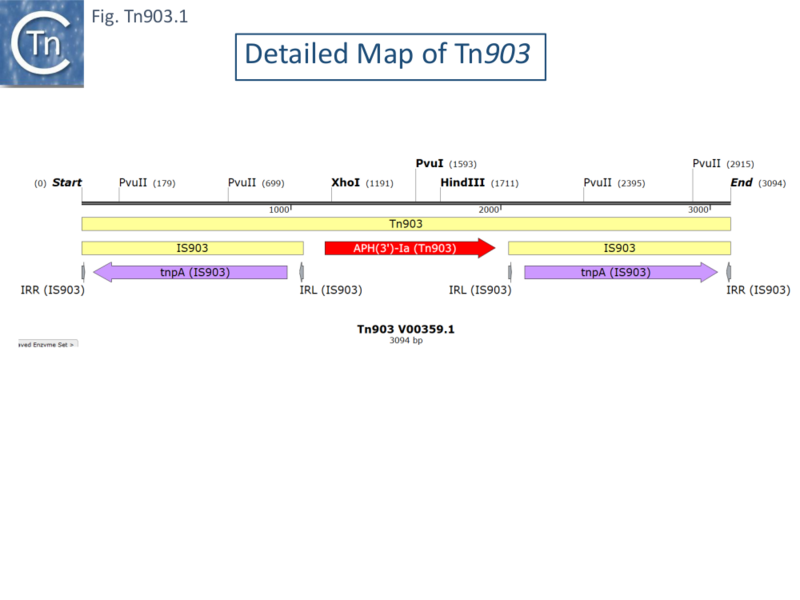Click the IRR (IS903) repeat marker on far left
The height and width of the screenshot is (600, 800).
(81, 272)
